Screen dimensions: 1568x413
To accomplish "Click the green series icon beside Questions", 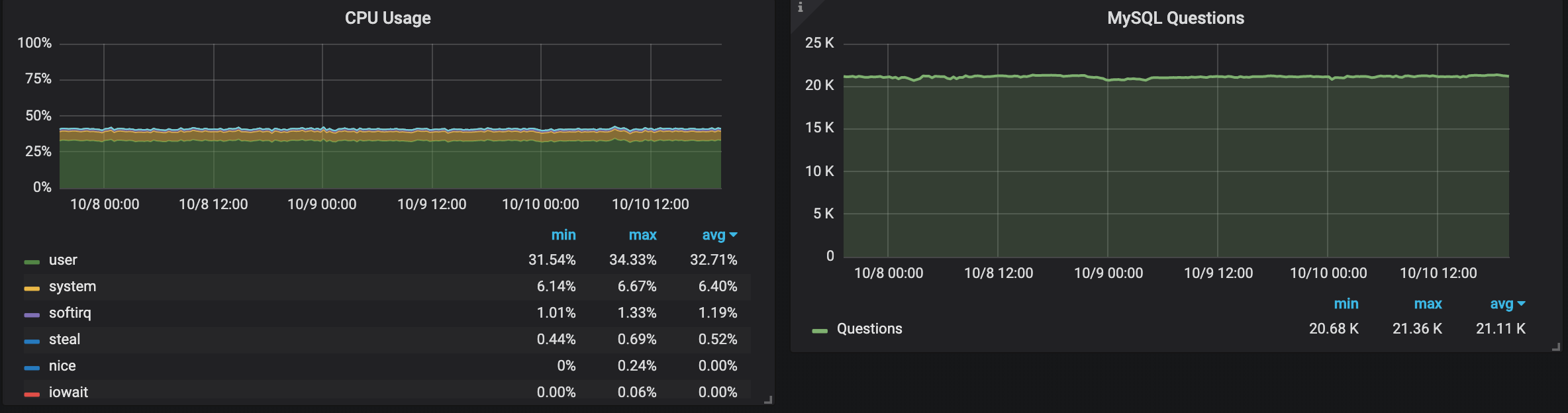I will click(820, 331).
